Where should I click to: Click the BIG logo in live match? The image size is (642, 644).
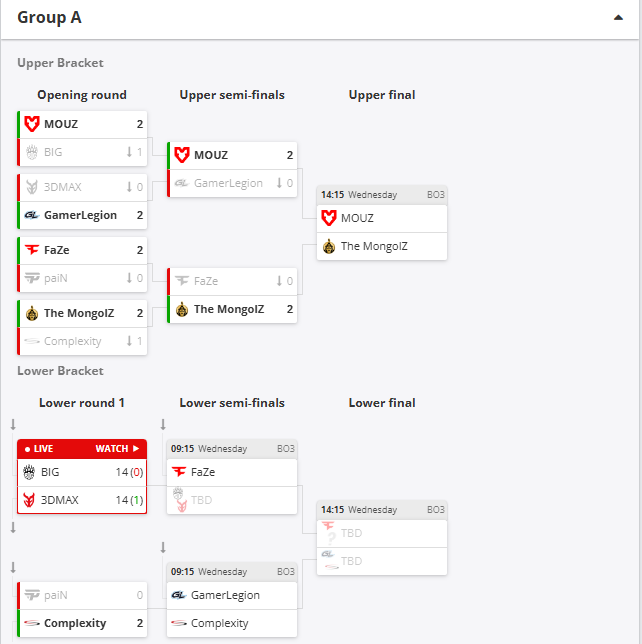tap(29, 471)
